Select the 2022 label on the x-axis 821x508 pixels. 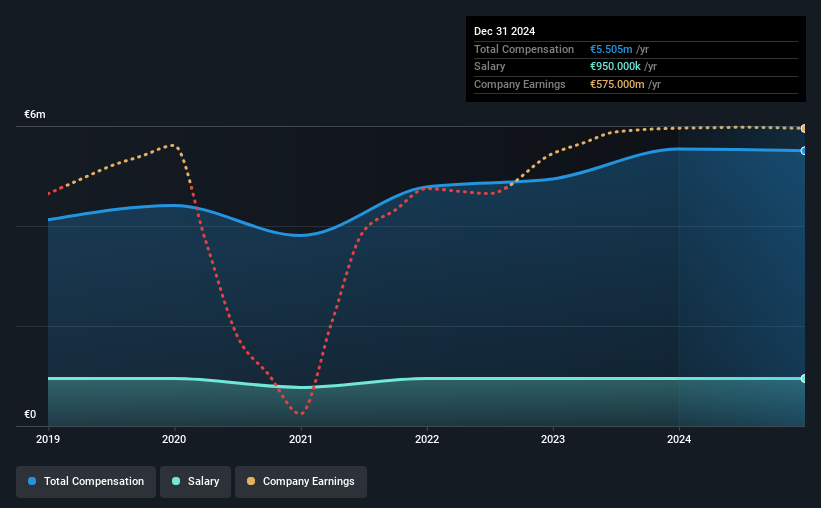point(427,439)
